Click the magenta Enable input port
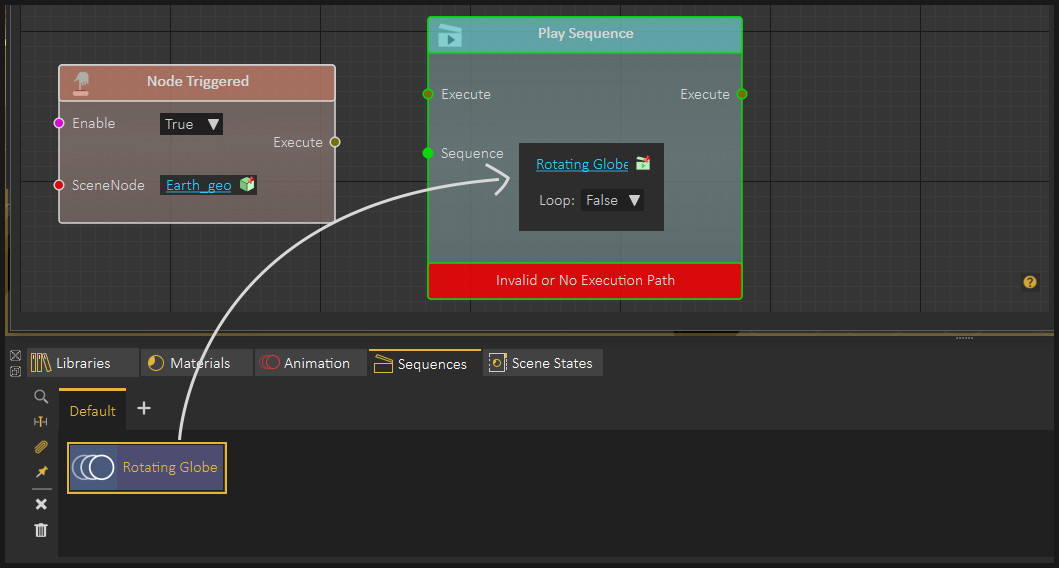The height and width of the screenshot is (568, 1059). pos(59,123)
